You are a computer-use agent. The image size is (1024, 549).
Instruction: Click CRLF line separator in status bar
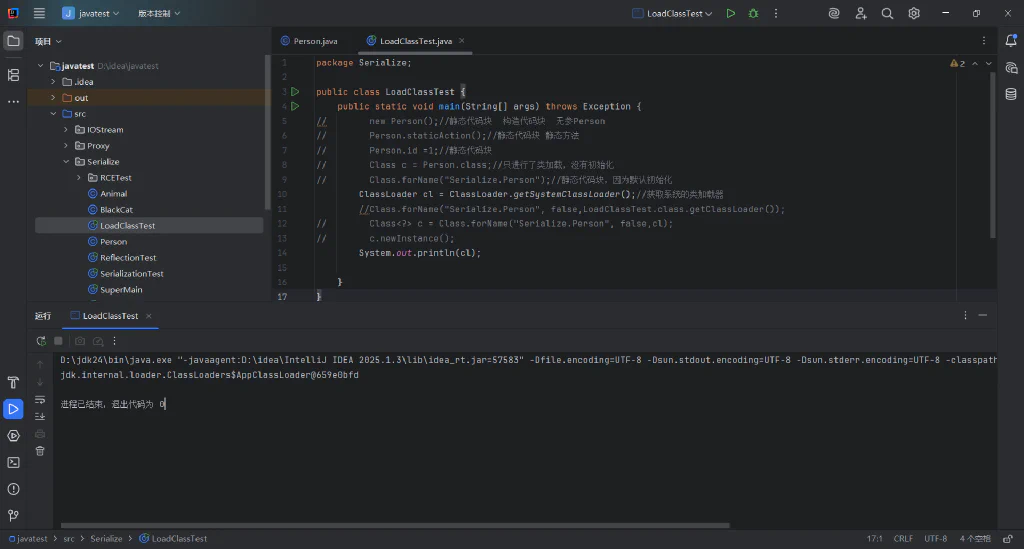[x=903, y=539]
